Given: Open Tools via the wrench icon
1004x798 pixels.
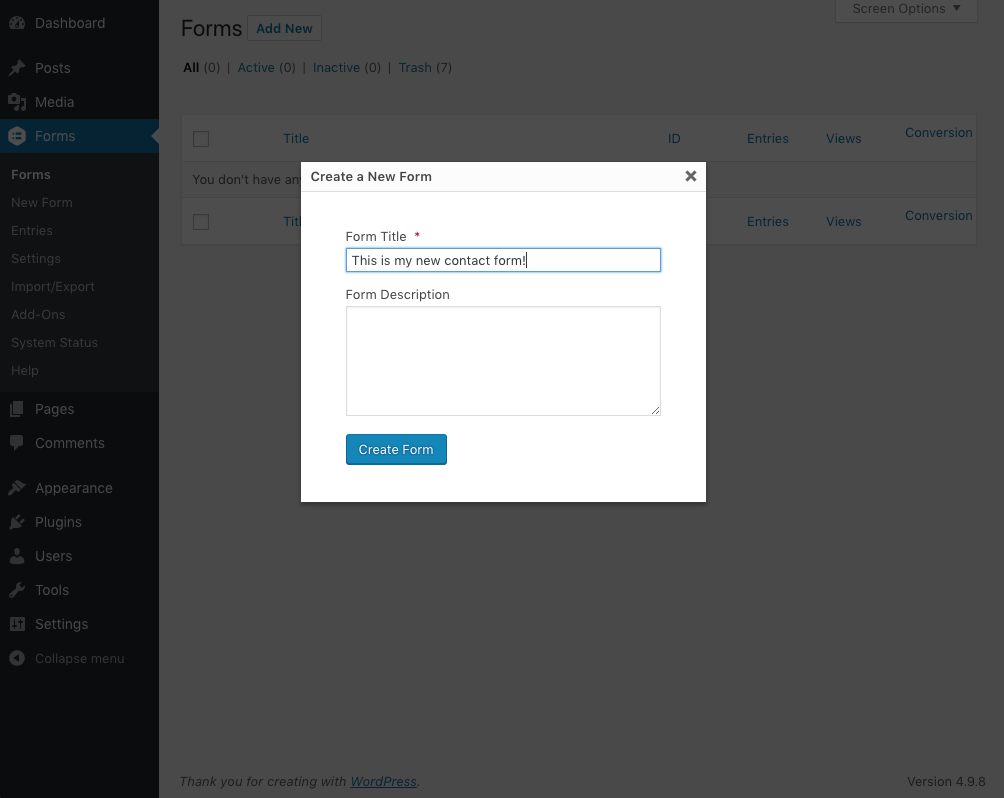Looking at the screenshot, I should [x=17, y=590].
